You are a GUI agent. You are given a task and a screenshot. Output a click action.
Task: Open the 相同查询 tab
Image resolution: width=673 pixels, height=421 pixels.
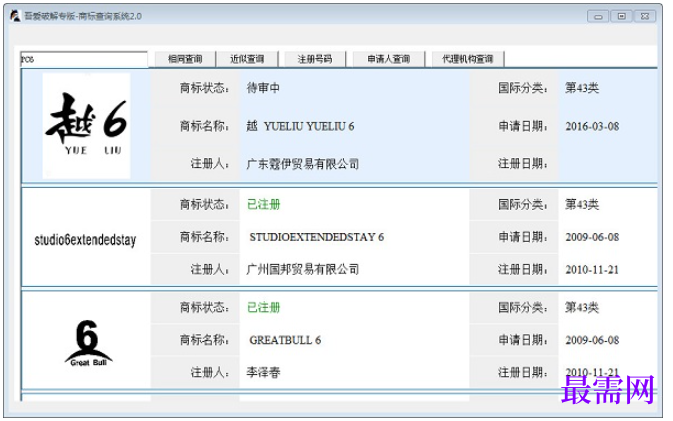click(185, 59)
